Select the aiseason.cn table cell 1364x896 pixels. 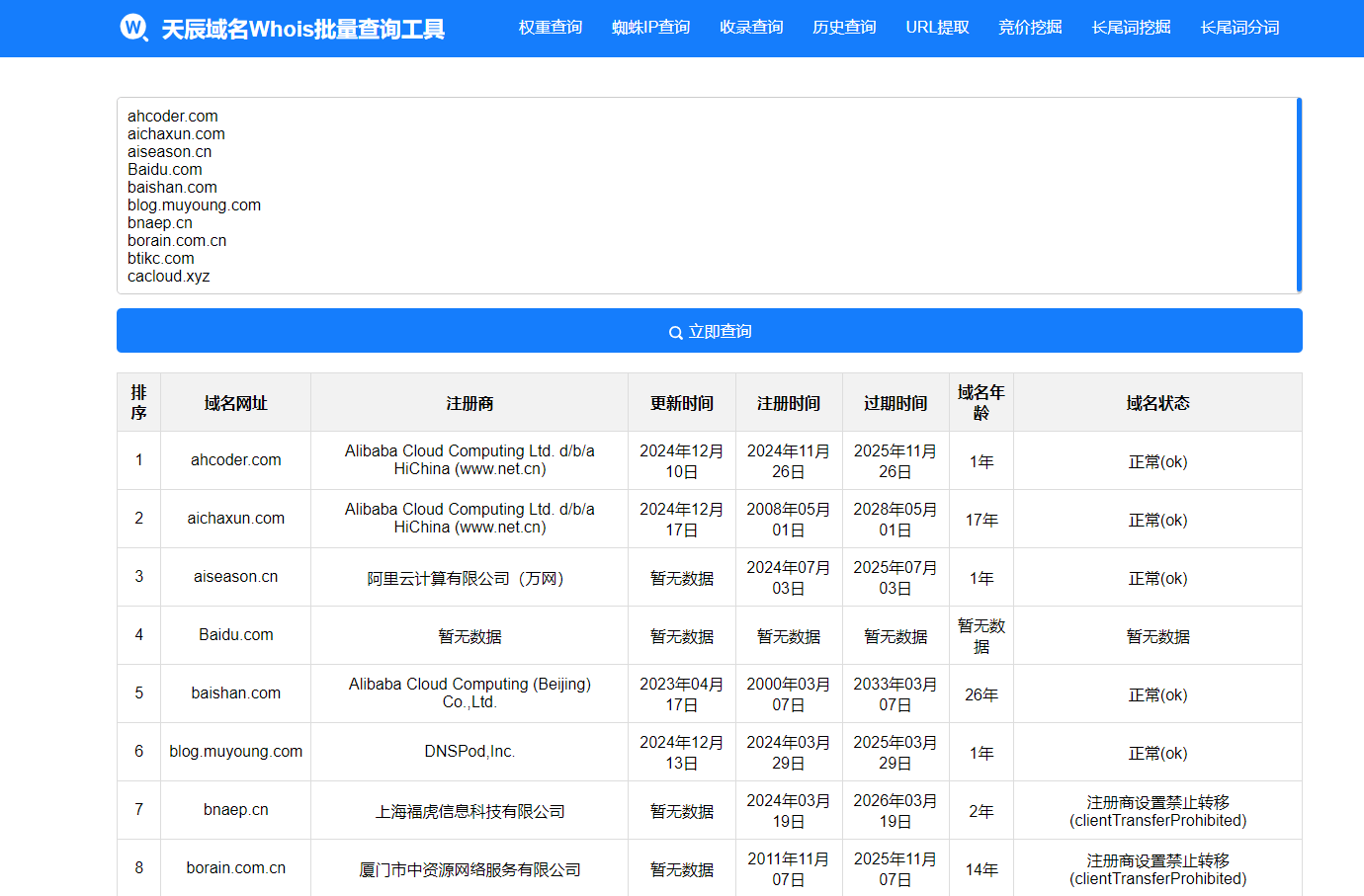pyautogui.click(x=235, y=577)
